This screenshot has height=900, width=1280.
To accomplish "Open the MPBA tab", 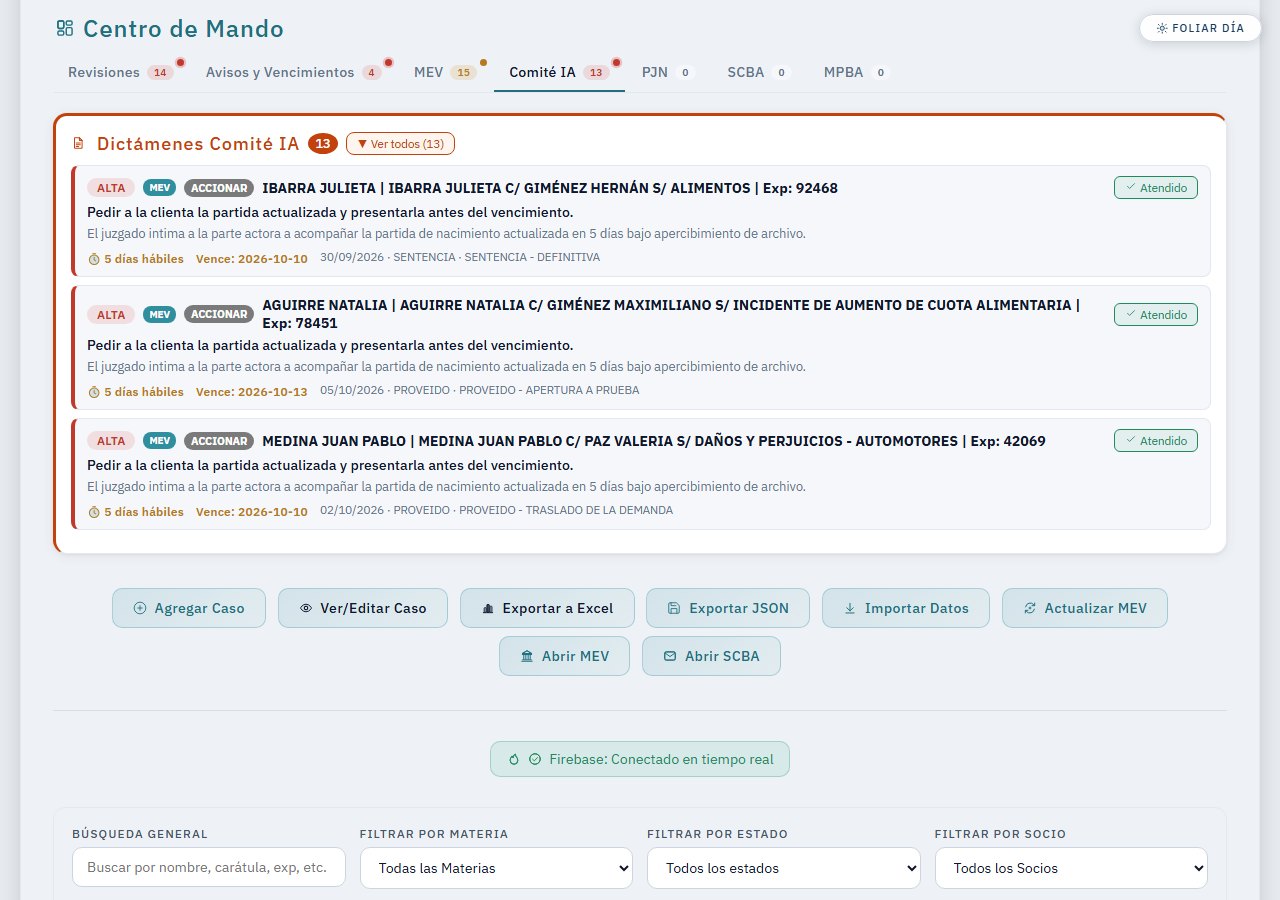I will point(856,72).
